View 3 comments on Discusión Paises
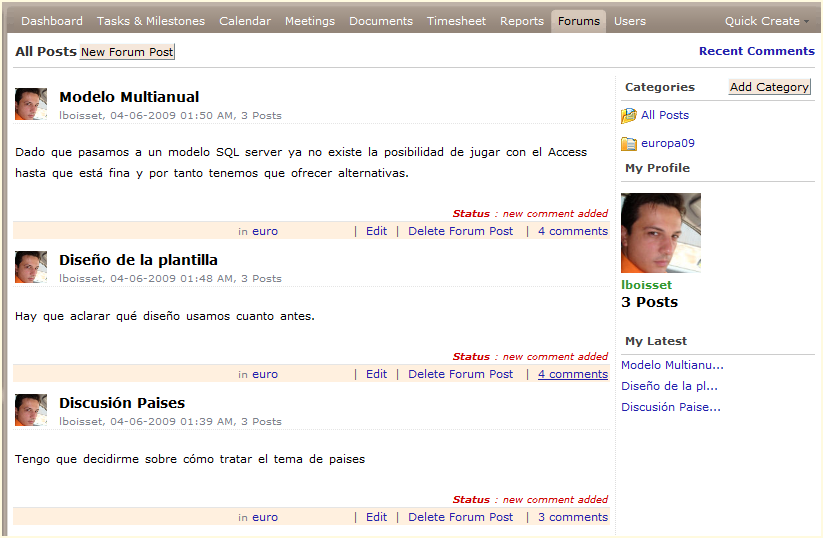 click(x=572, y=517)
